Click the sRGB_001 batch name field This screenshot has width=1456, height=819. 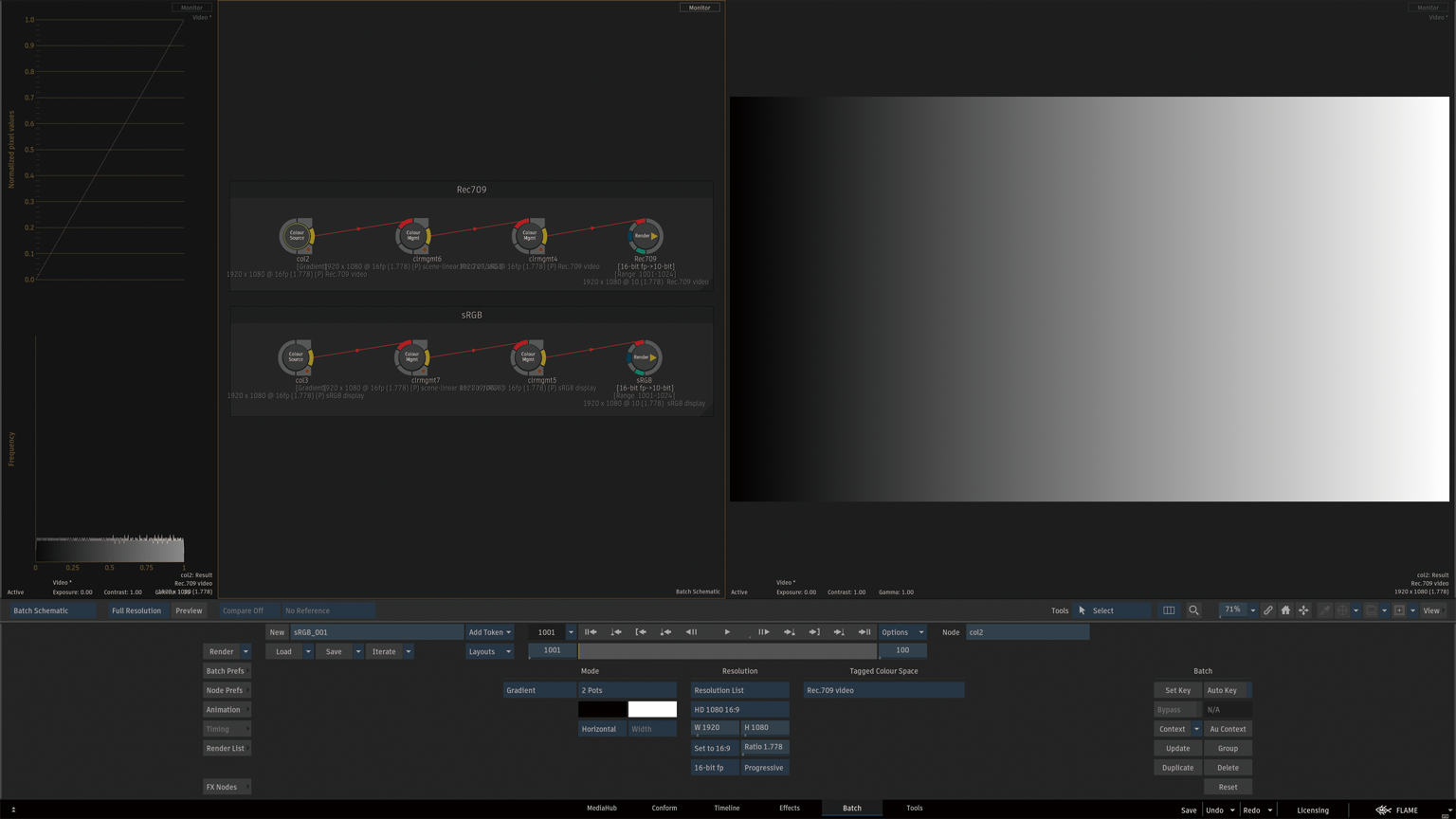[x=376, y=632]
